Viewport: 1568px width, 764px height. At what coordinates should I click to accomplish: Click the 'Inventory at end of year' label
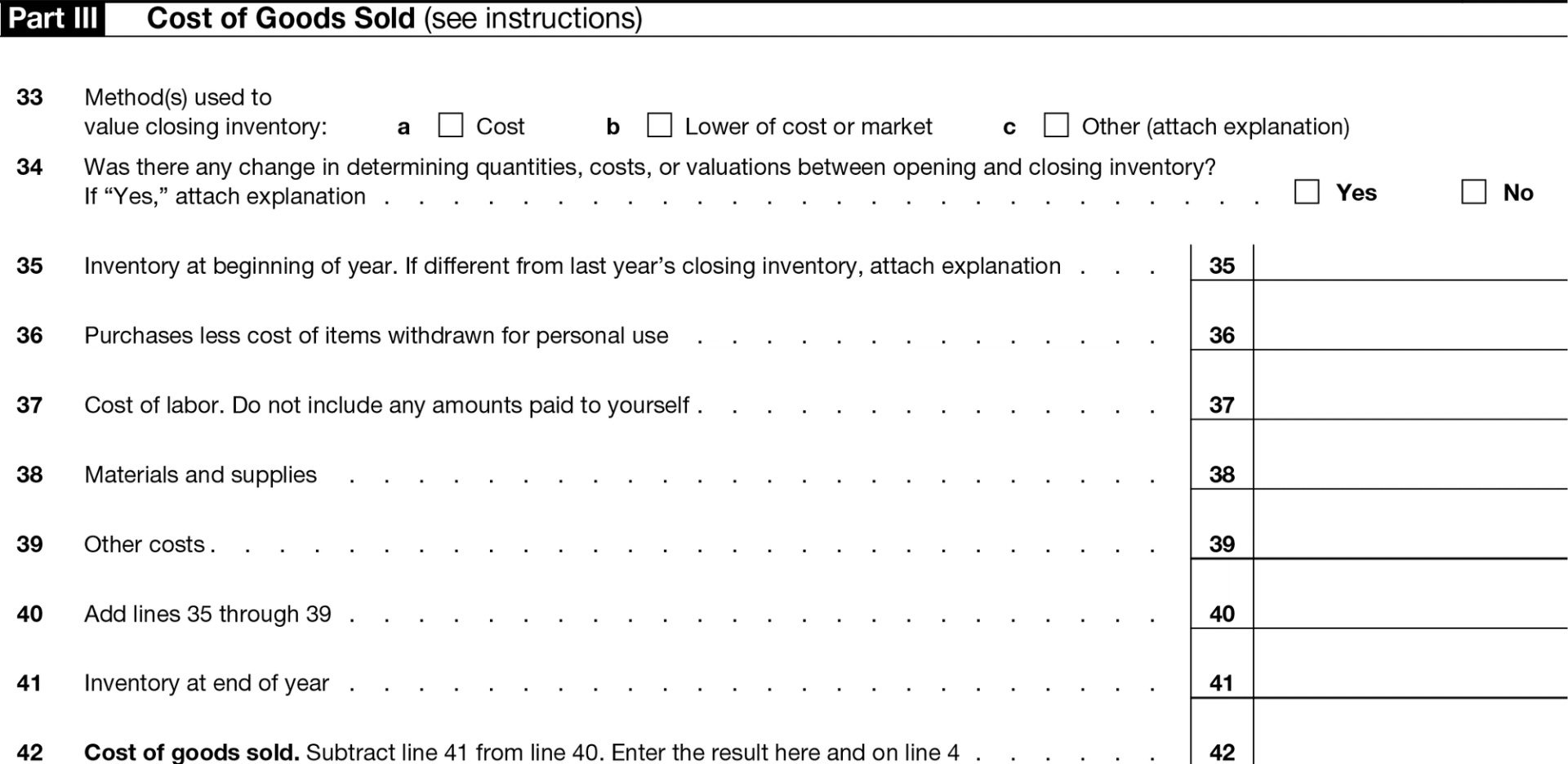tap(207, 683)
